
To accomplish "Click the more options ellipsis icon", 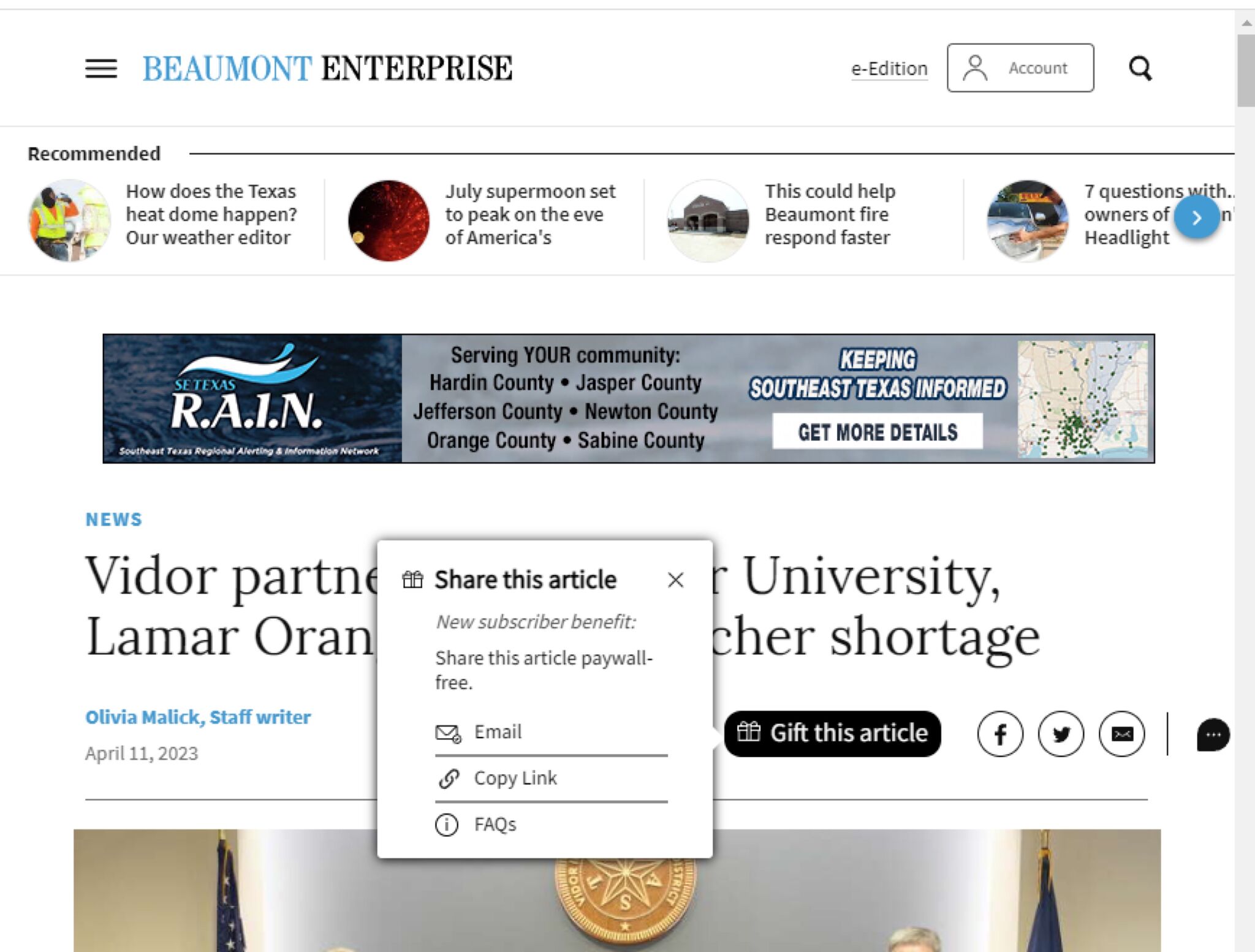I will click(1214, 734).
